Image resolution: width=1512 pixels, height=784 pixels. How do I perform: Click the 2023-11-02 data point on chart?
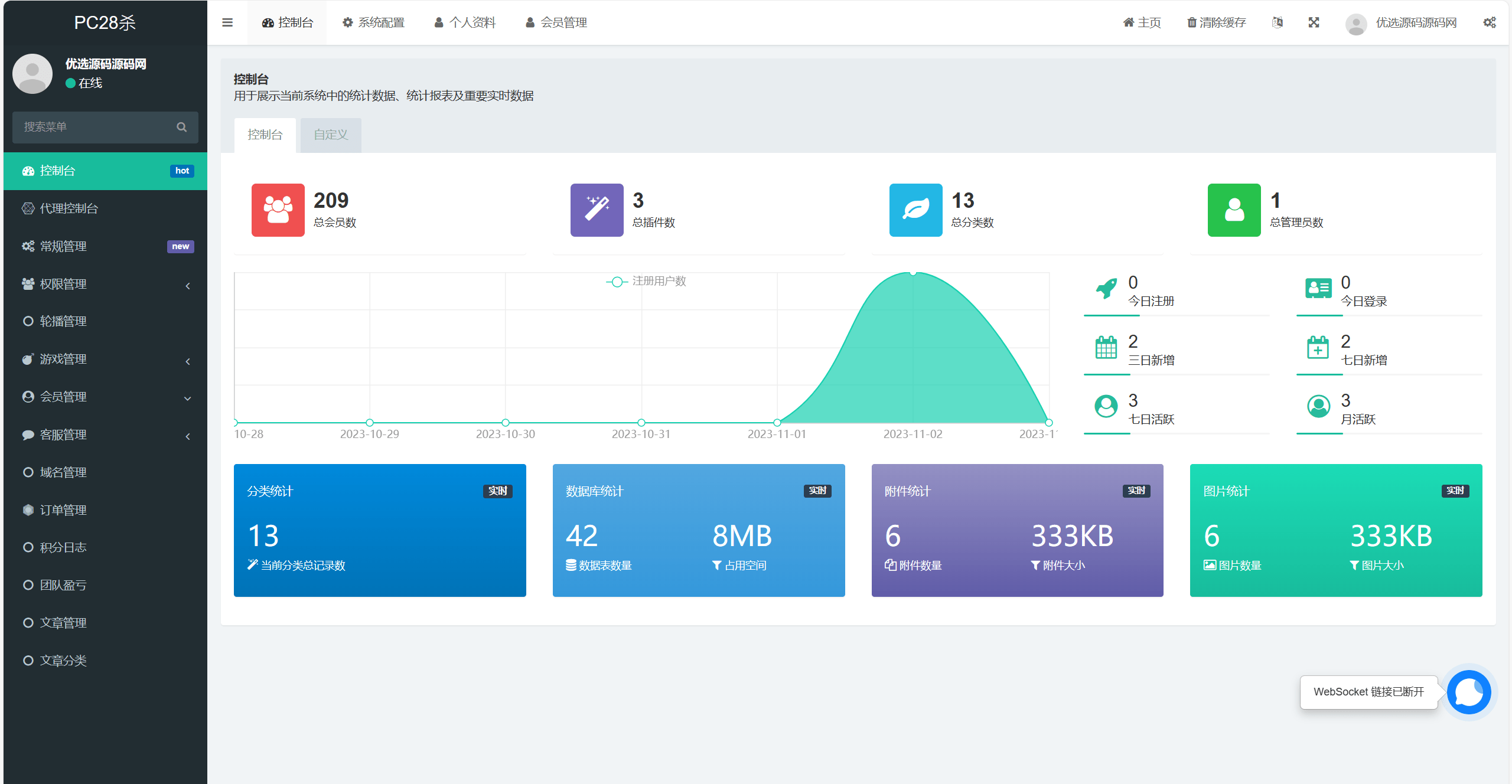click(x=913, y=273)
